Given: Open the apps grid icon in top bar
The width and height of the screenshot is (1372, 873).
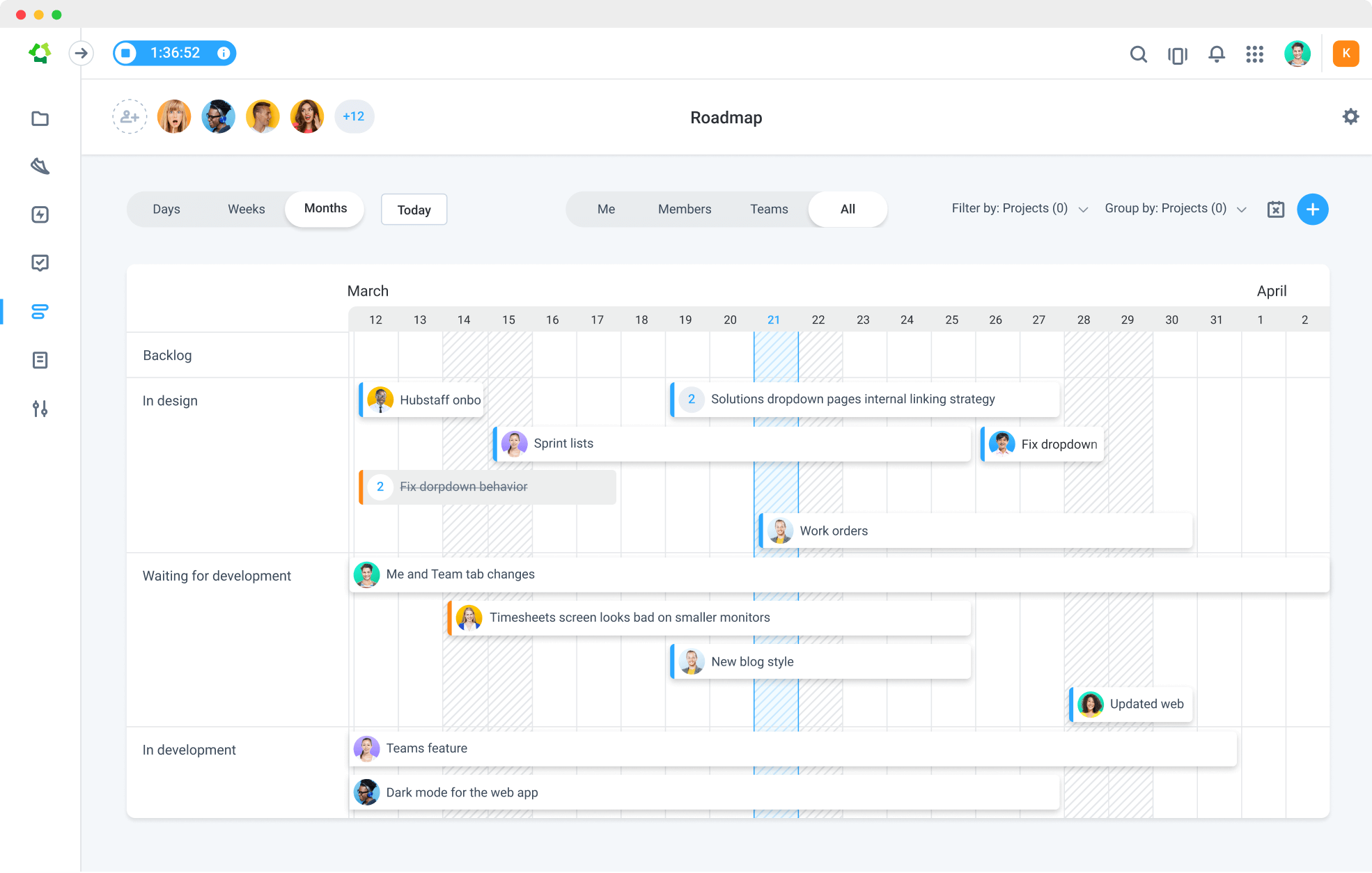Looking at the screenshot, I should [1254, 54].
